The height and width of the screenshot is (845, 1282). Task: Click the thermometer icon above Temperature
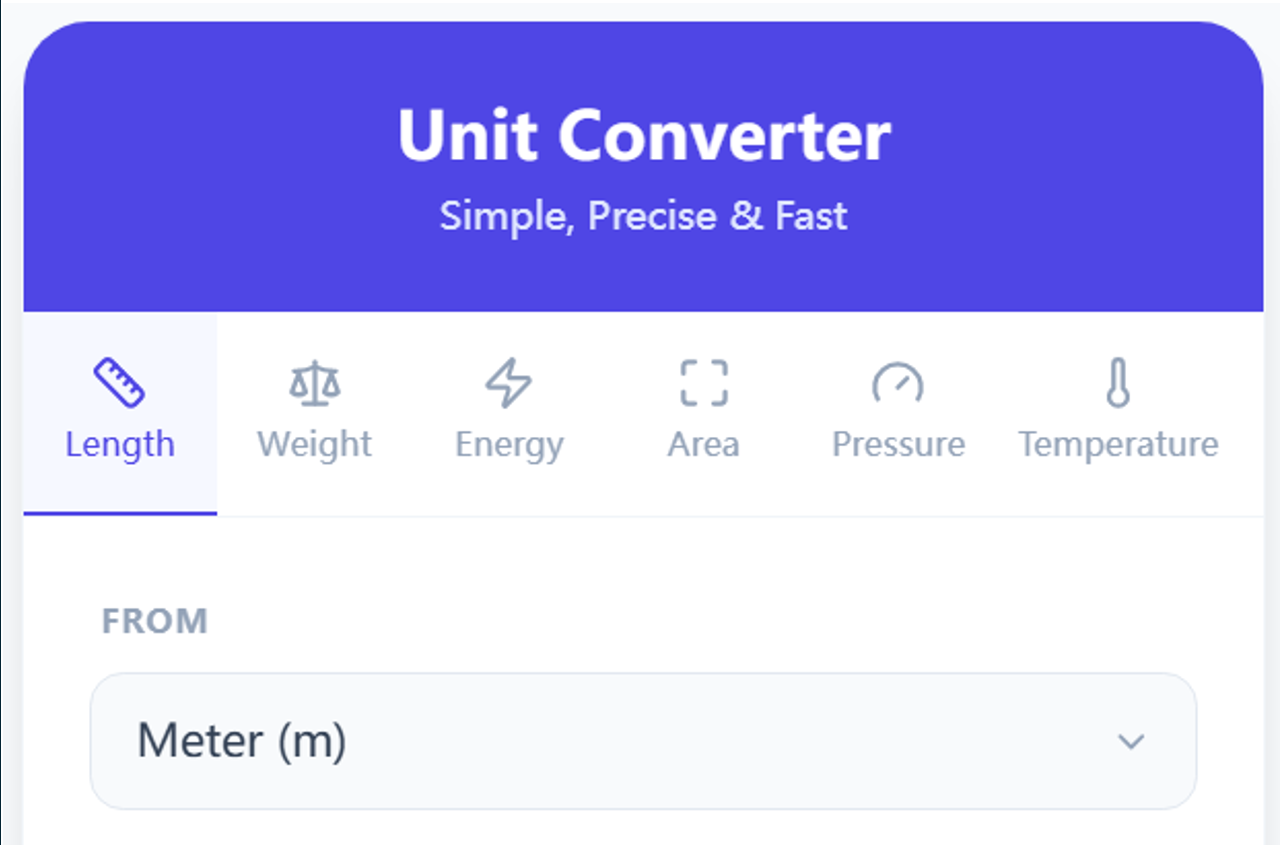(1117, 380)
